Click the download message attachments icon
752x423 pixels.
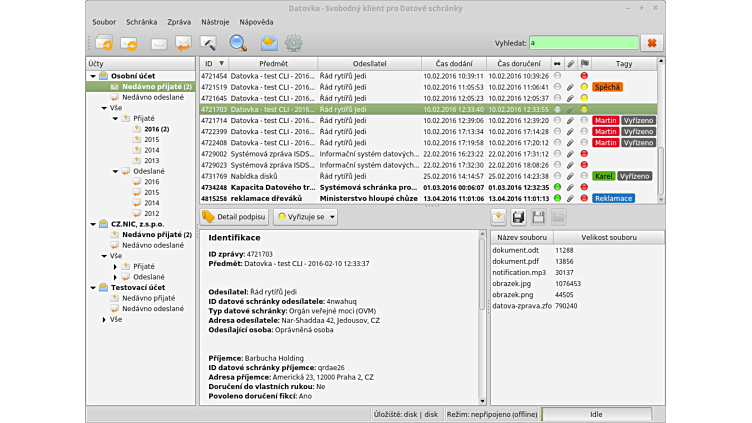point(498,217)
